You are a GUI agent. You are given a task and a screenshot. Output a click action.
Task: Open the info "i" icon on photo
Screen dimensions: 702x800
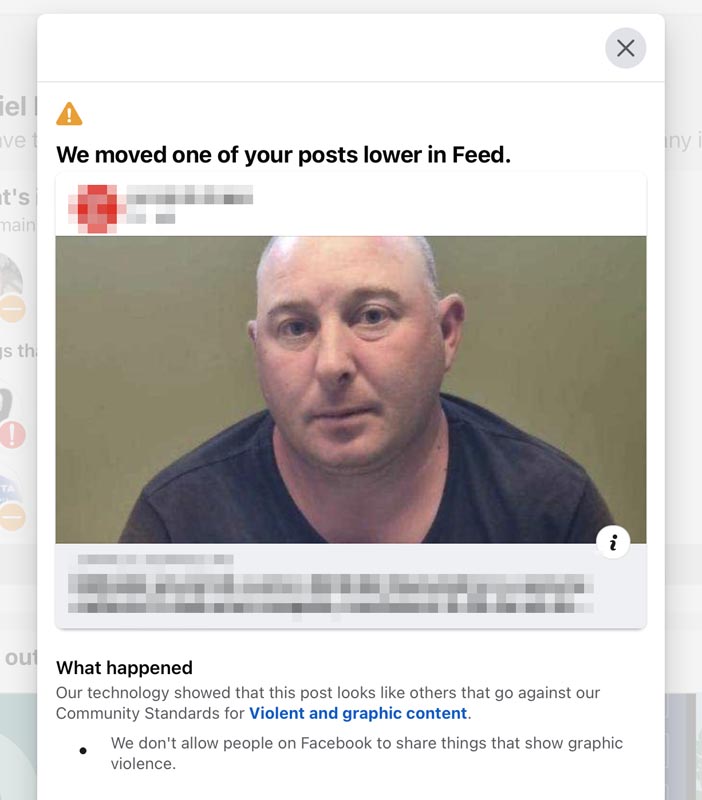[x=613, y=542]
